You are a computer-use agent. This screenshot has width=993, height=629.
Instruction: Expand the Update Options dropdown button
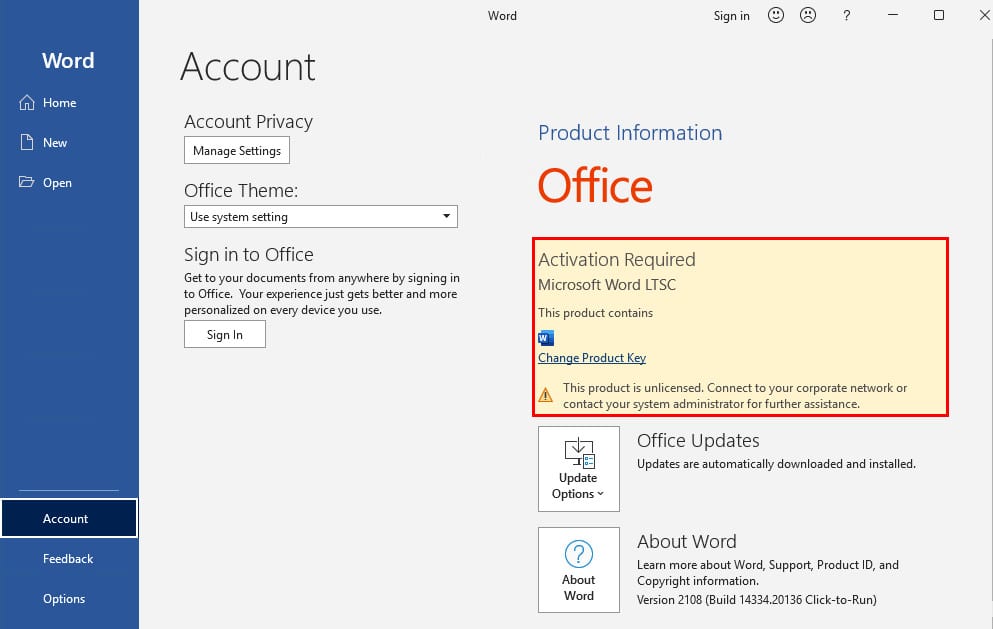point(579,469)
